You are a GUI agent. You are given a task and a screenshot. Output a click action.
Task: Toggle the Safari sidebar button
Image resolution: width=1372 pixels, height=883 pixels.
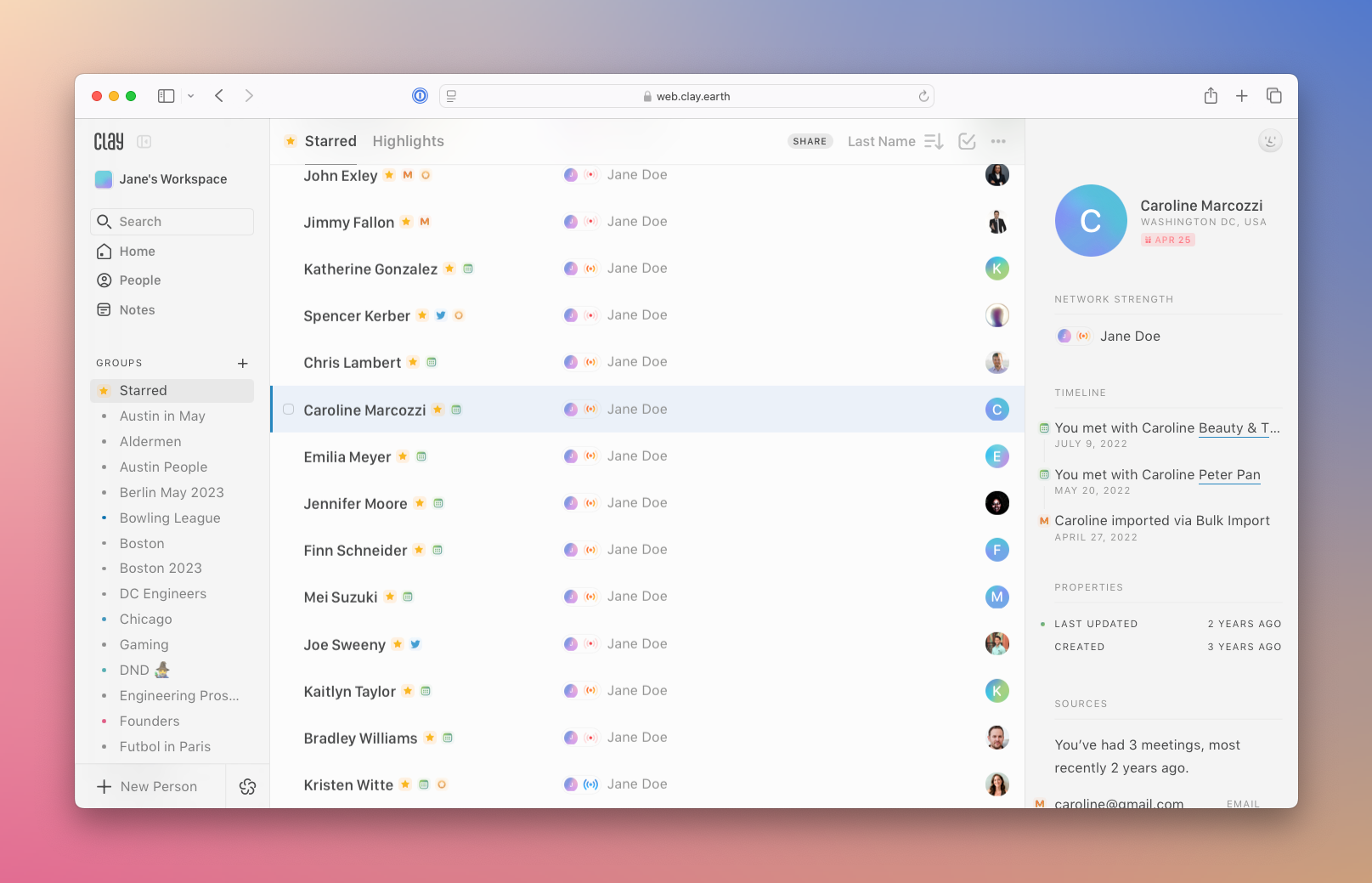pos(167,96)
